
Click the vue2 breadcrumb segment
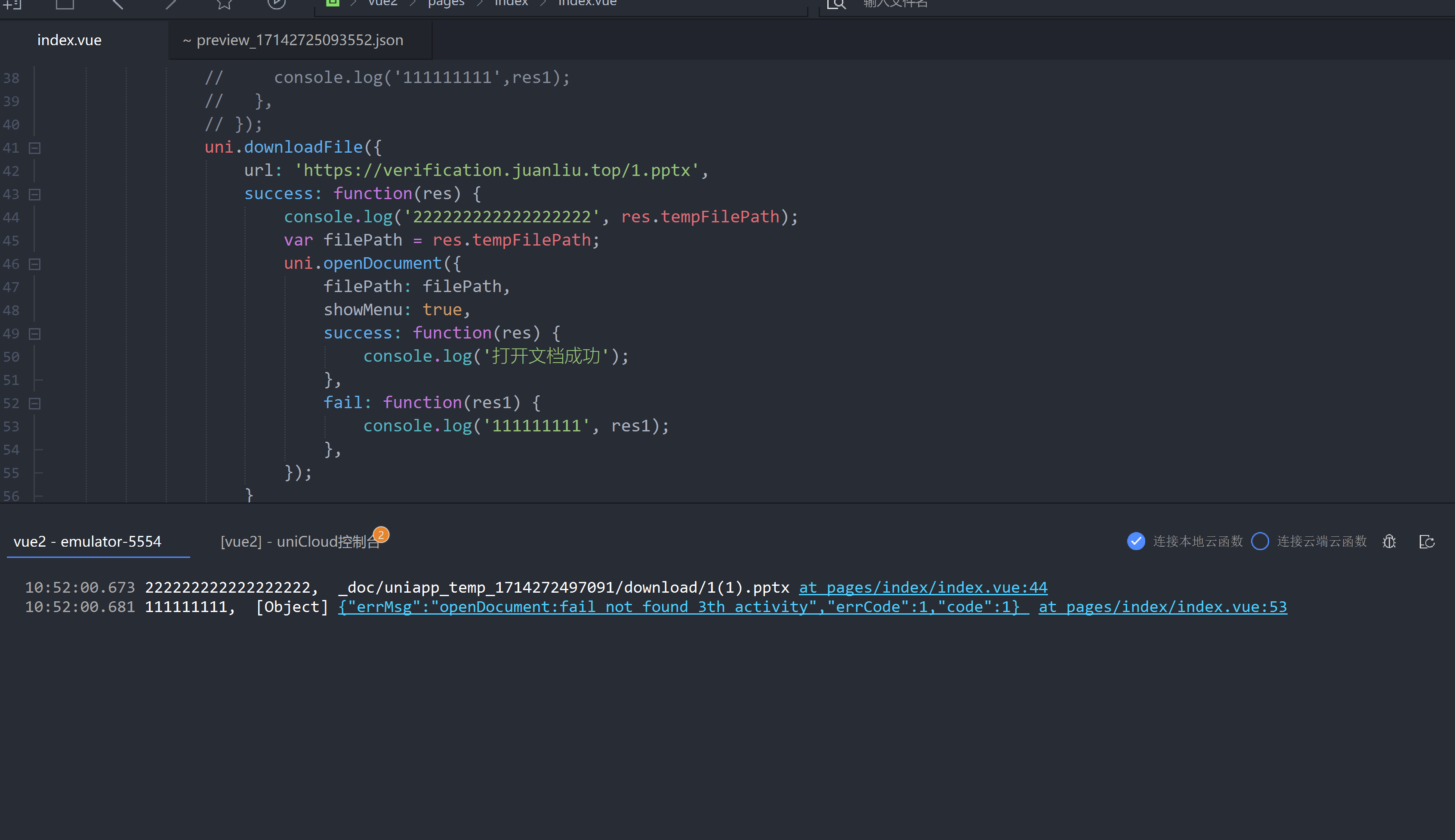click(x=382, y=3)
